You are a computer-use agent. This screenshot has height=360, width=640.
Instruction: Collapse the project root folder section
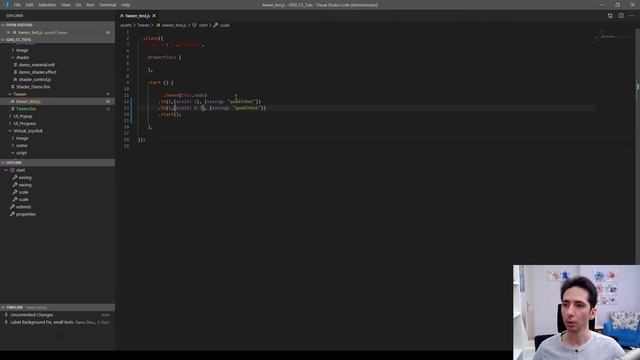pos(57,40)
